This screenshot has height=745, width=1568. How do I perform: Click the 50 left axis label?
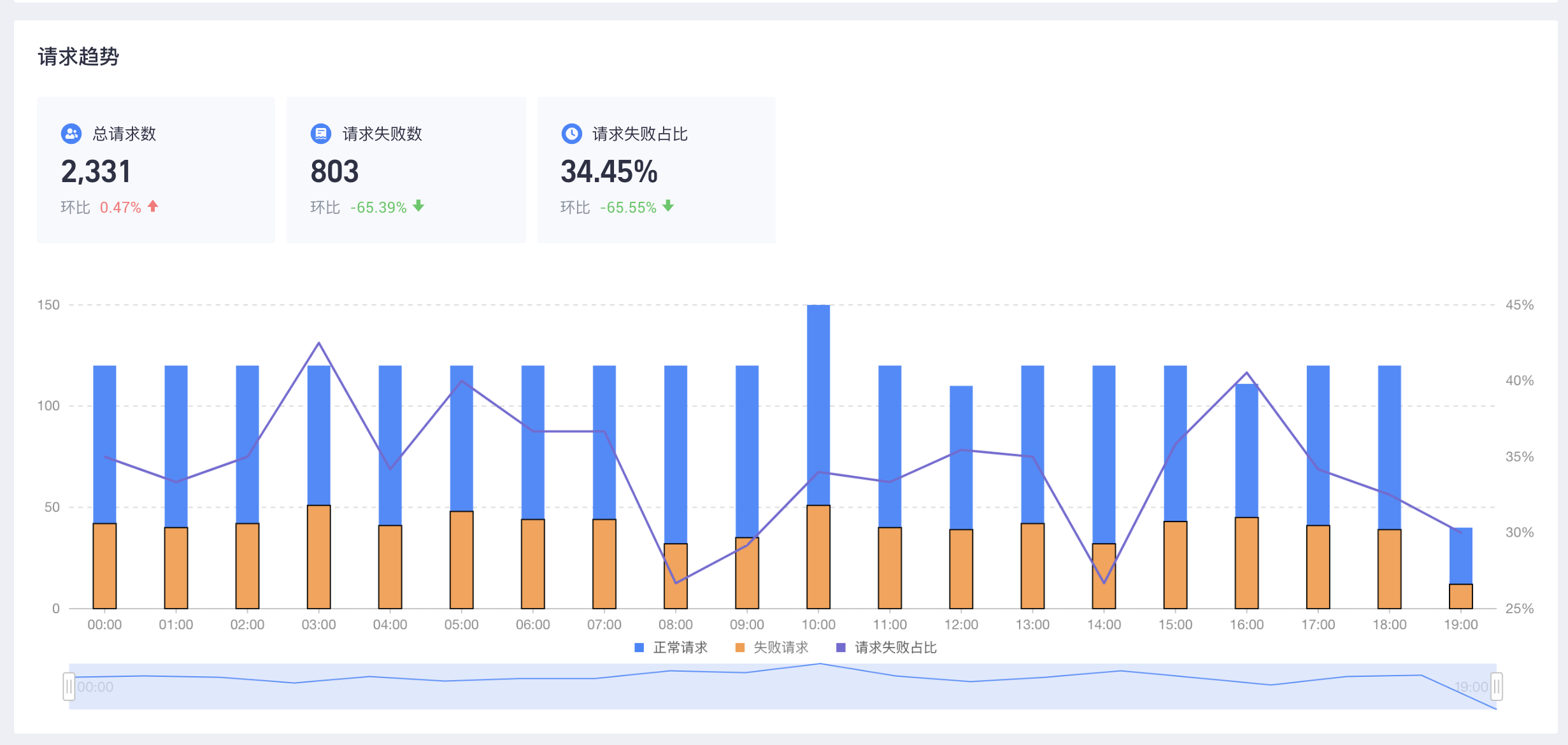(x=52, y=507)
